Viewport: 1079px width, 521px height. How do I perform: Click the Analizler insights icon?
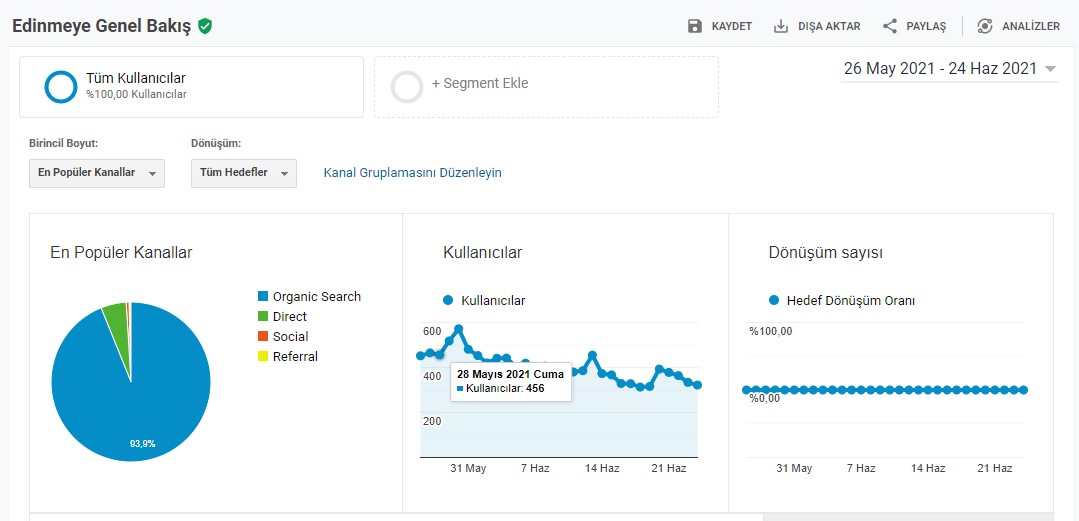click(x=985, y=26)
